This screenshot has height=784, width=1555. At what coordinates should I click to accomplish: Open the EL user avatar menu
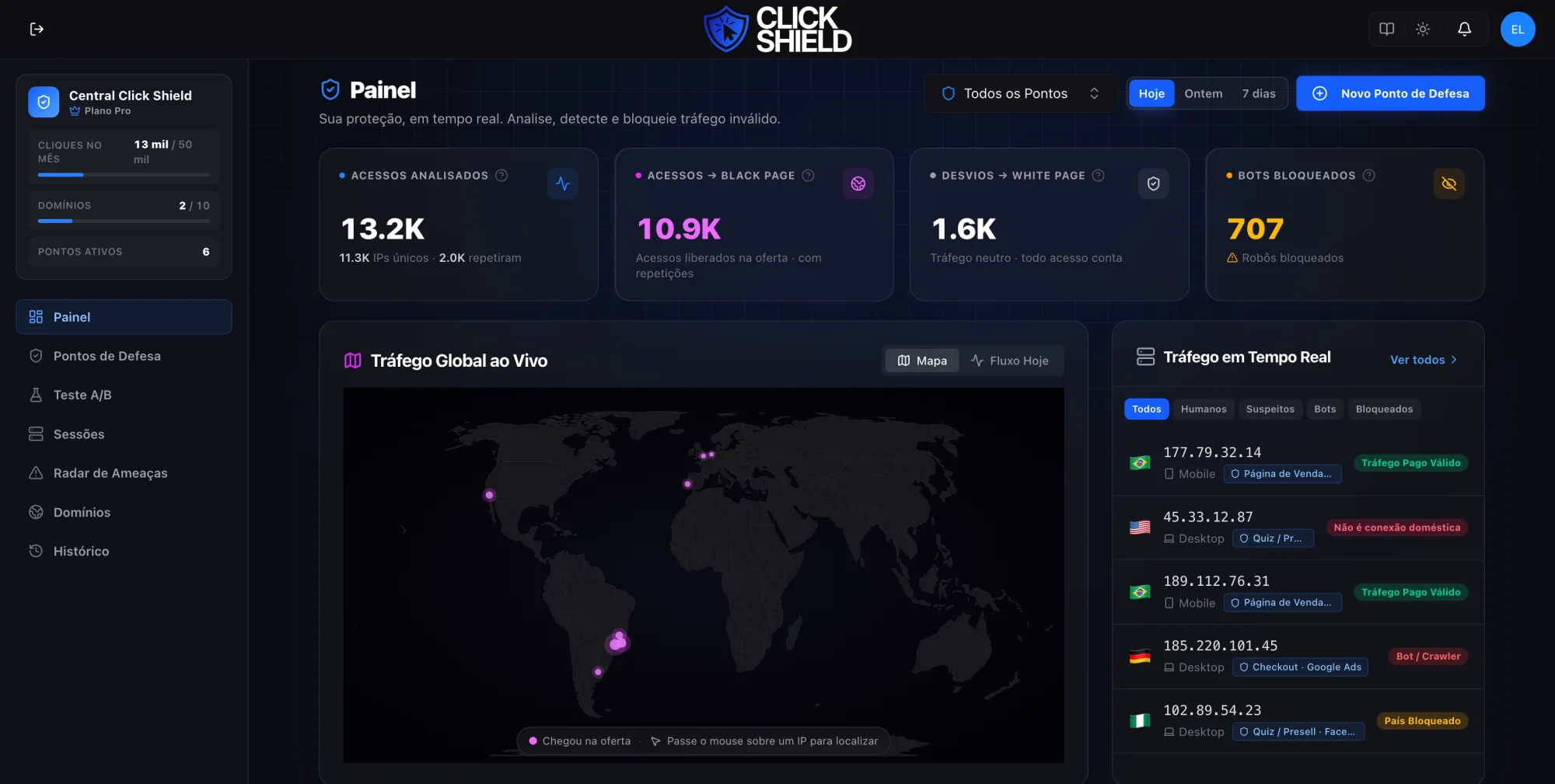1518,30
